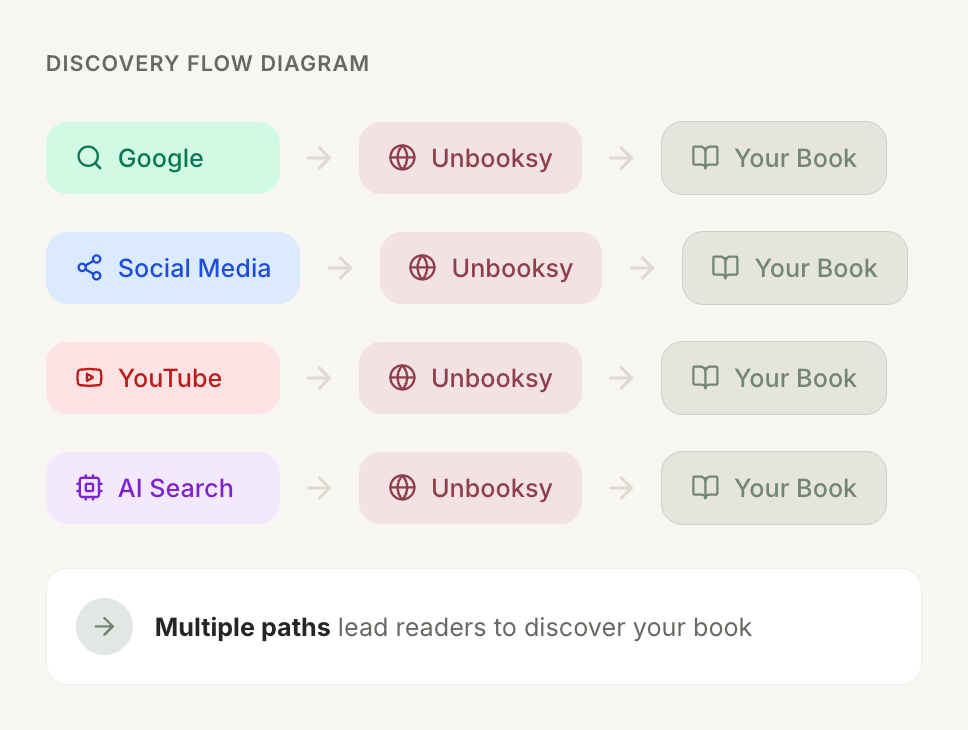968x730 pixels.
Task: Click the arrow before Your Book in the YouTube row
Action: [x=621, y=377]
